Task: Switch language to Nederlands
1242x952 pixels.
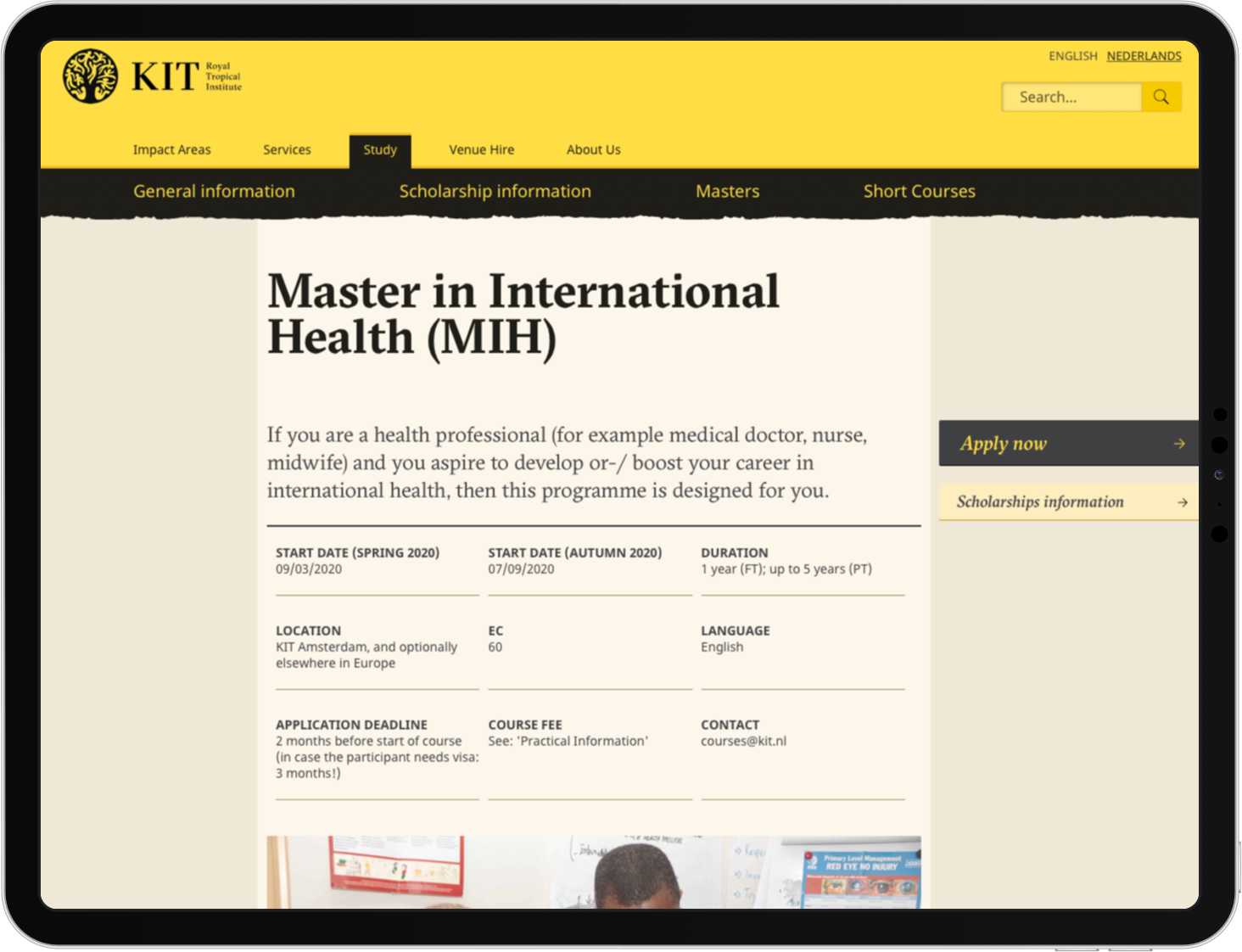Action: click(1144, 56)
